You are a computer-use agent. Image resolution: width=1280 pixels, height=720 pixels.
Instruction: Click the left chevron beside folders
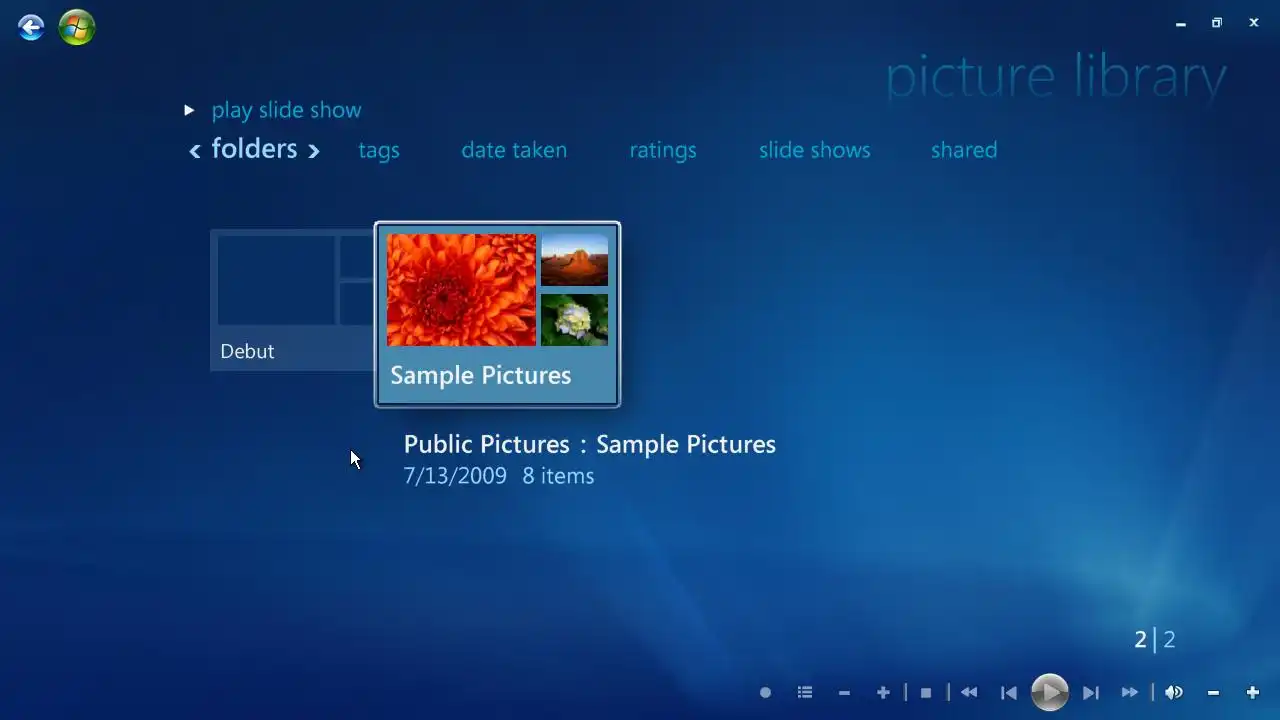(195, 151)
